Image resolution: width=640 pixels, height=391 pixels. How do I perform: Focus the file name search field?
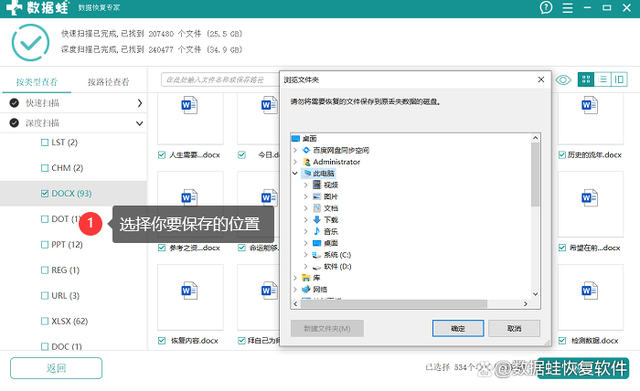(220, 80)
